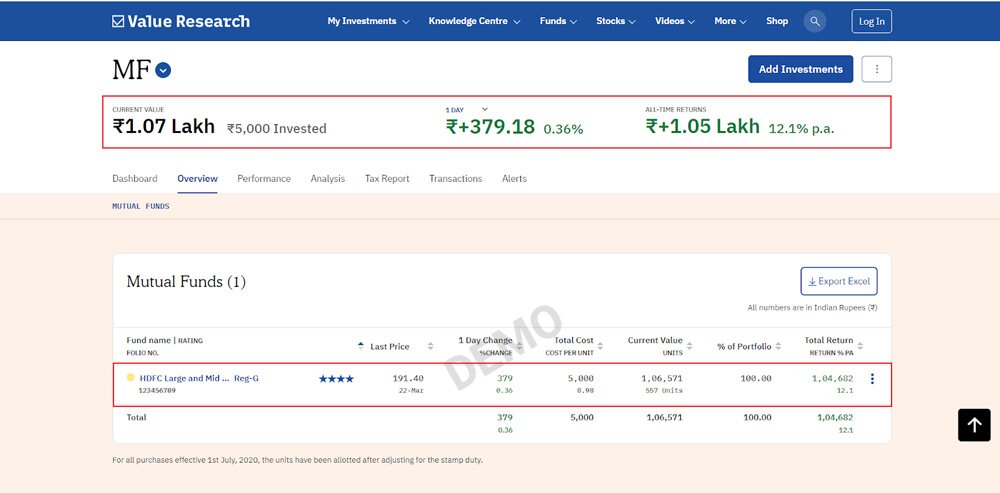Sort by Total Return column arrows
The height and width of the screenshot is (493, 1000).
point(861,346)
